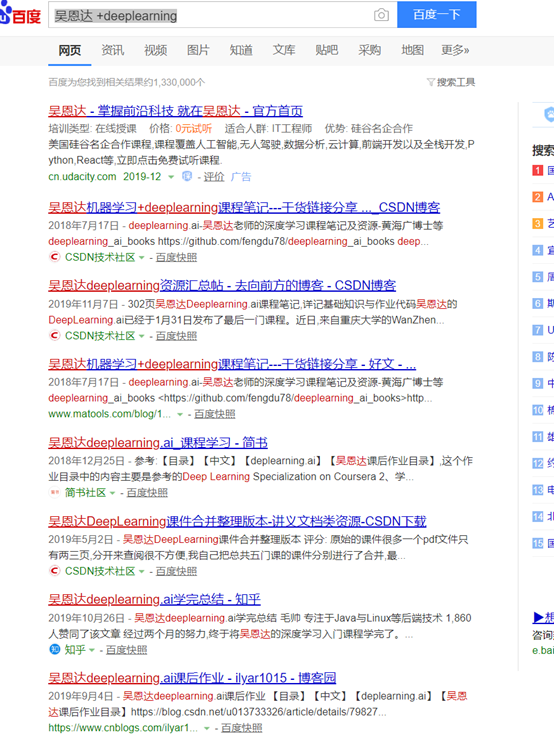Viewport: 554px width, 749px height.
Task: Expand arrow beside www.matools.com/blog URL
Action: coord(180,414)
